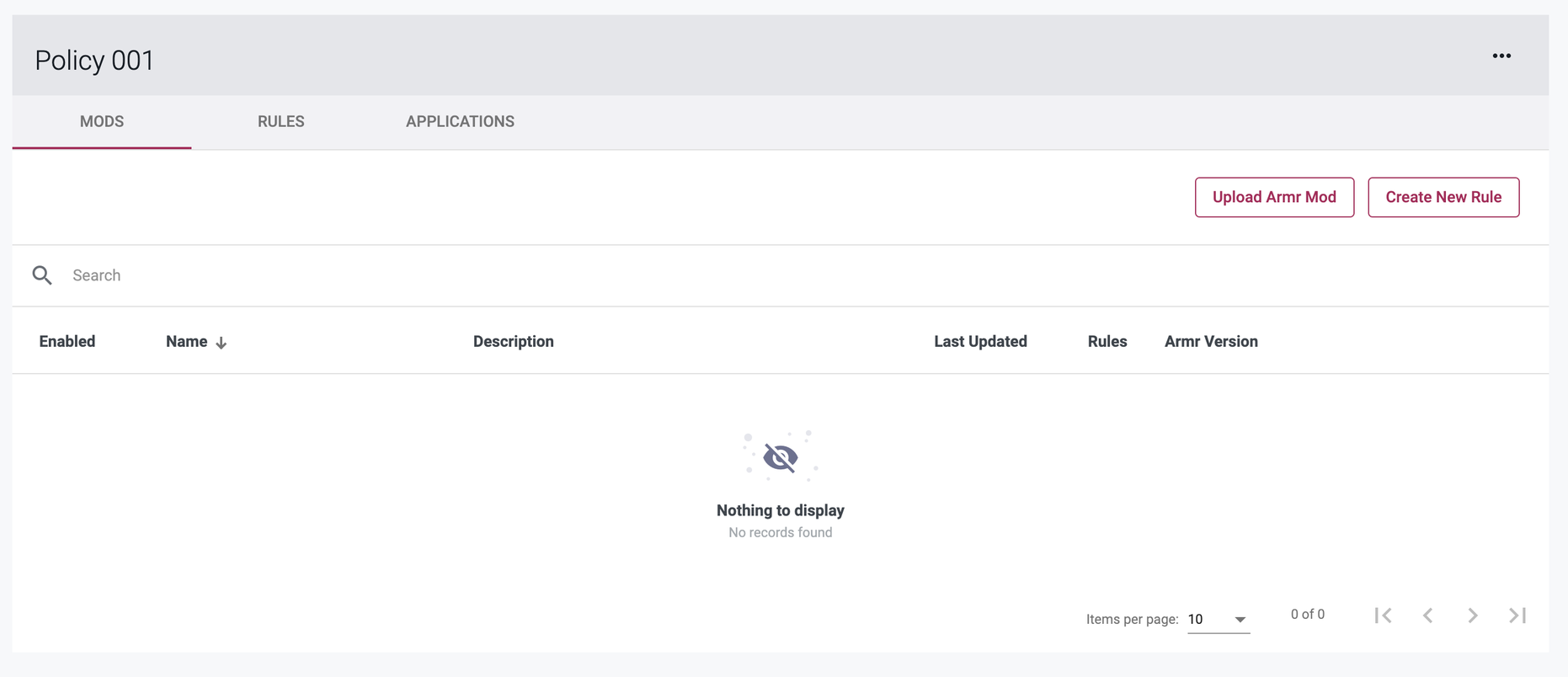This screenshot has width=1568, height=677.
Task: Click the Create New Rule button
Action: (x=1443, y=197)
